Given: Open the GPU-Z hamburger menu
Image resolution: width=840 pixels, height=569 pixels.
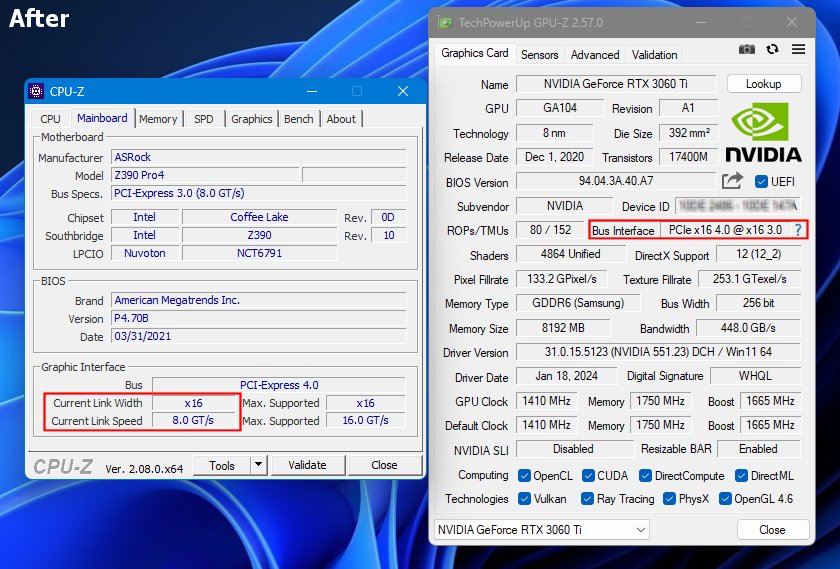Looking at the screenshot, I should click(798, 49).
